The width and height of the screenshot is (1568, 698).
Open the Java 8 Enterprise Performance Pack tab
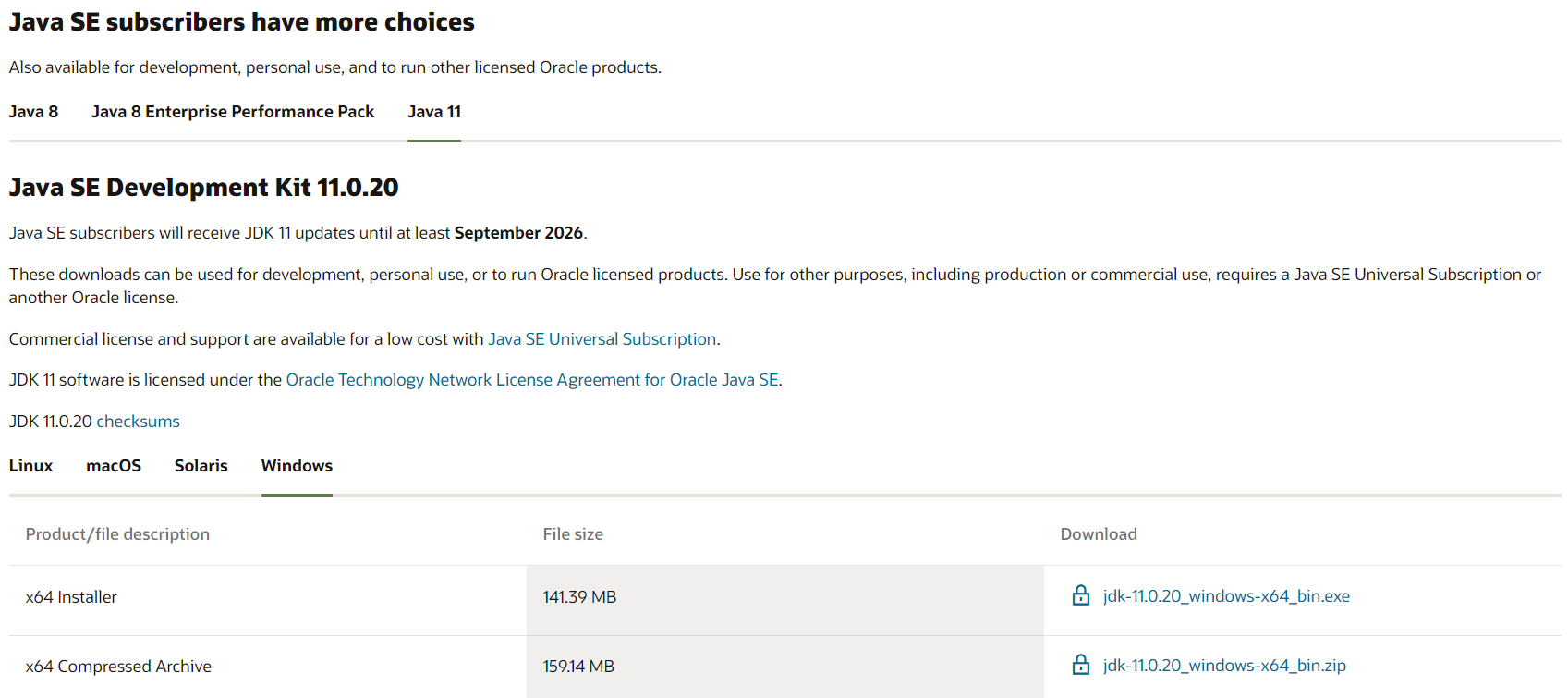click(233, 112)
